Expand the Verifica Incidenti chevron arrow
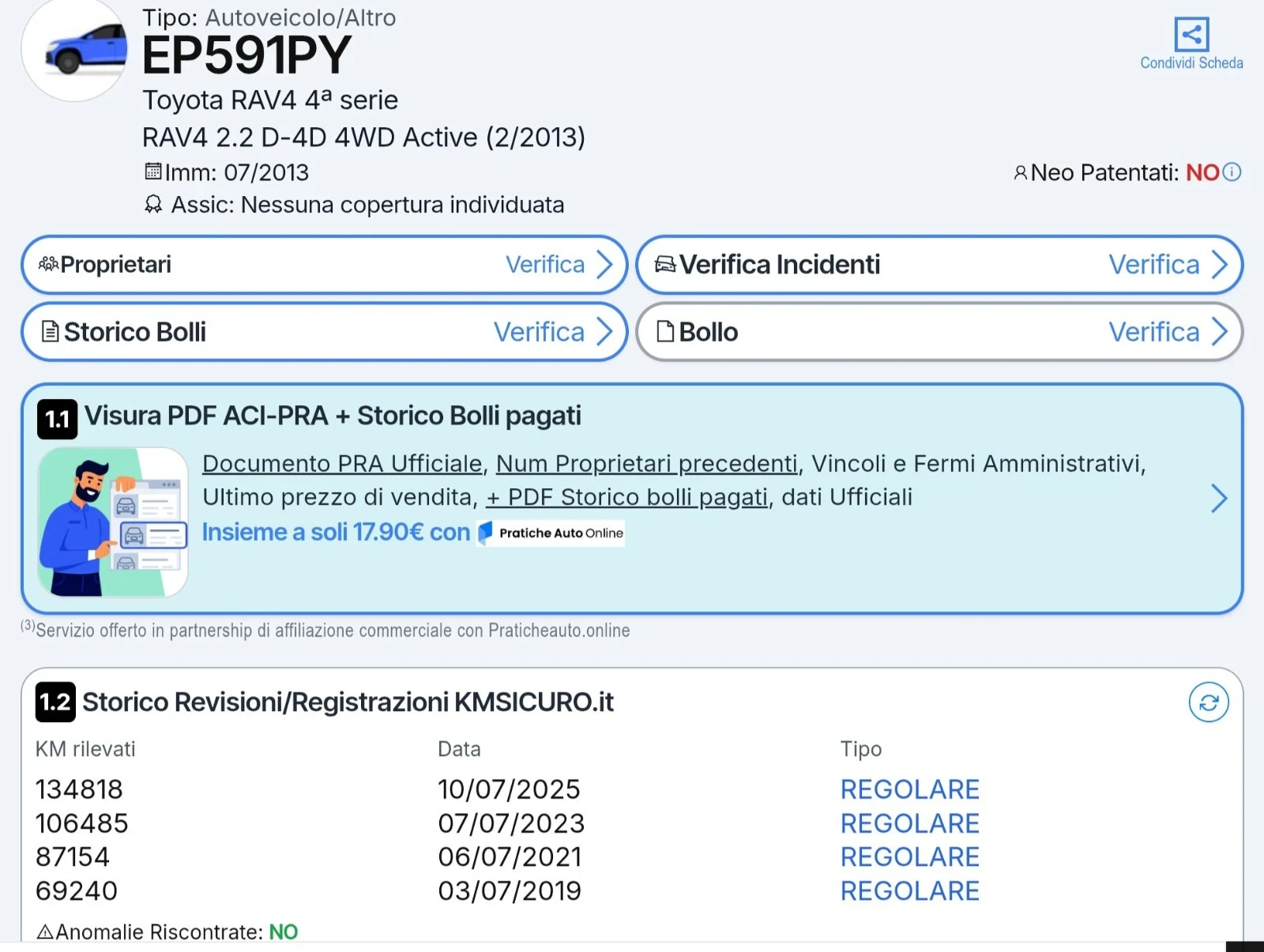1264x952 pixels. click(1220, 265)
